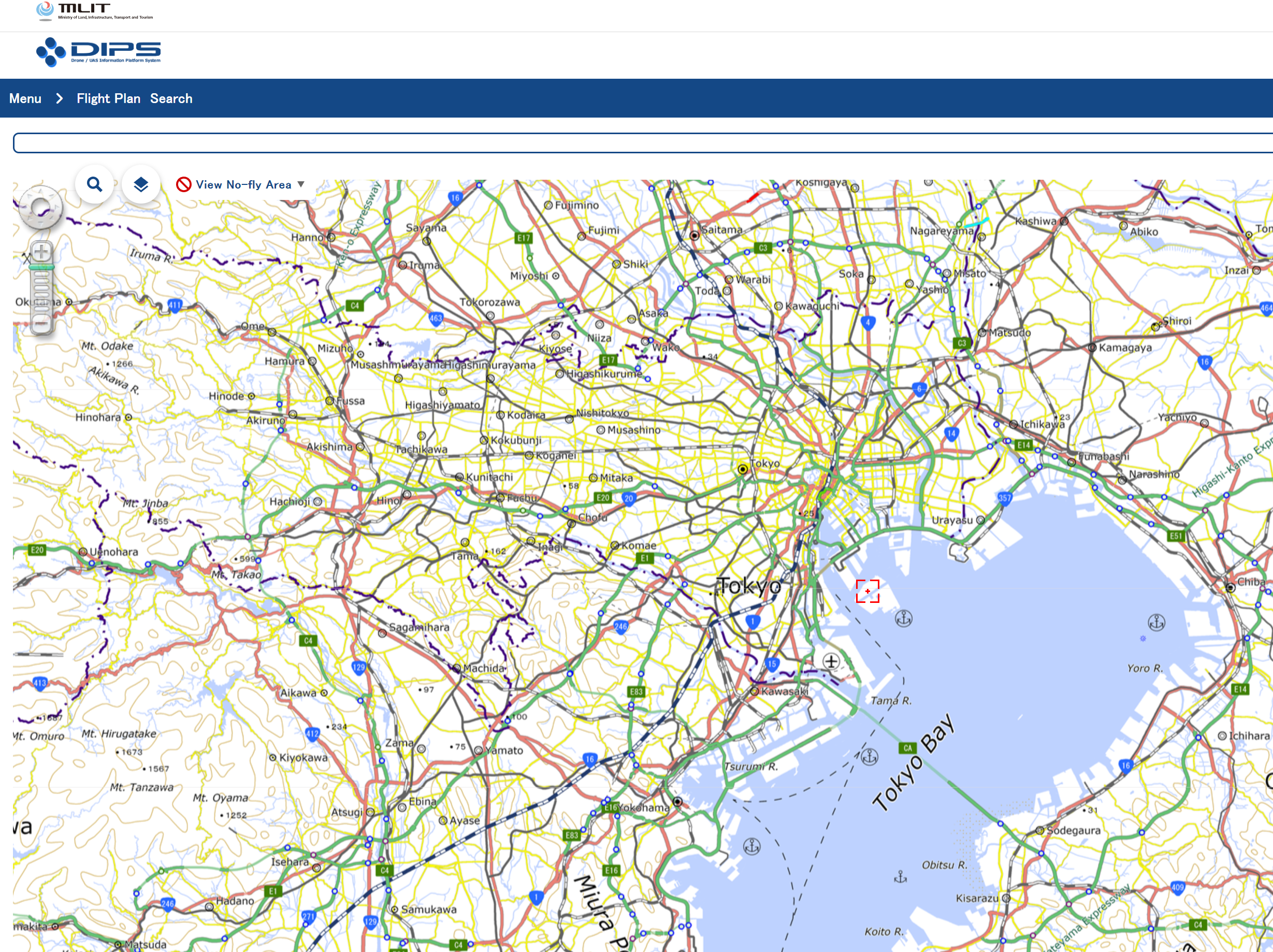Open the map layers panel icon
1273x952 pixels.
[141, 184]
